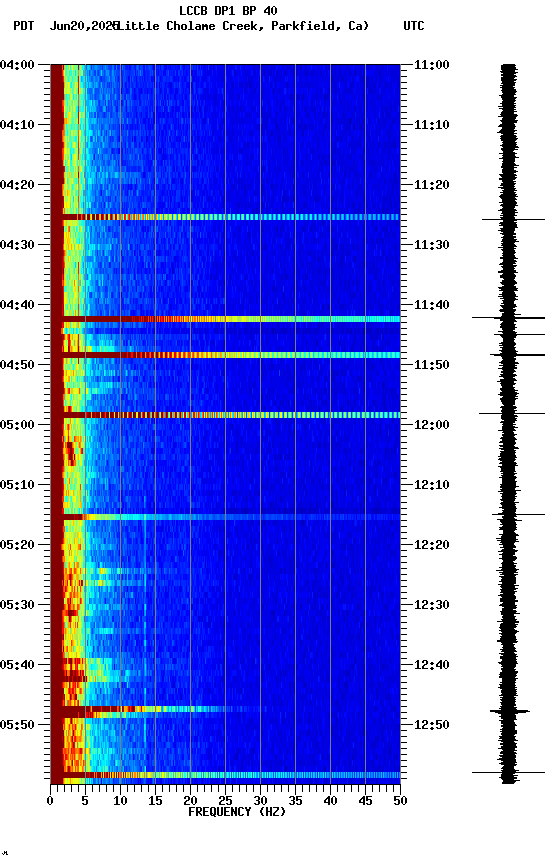552x864 pixels.
Task: Click the 04:20 PDT time label
Action: click(17, 185)
